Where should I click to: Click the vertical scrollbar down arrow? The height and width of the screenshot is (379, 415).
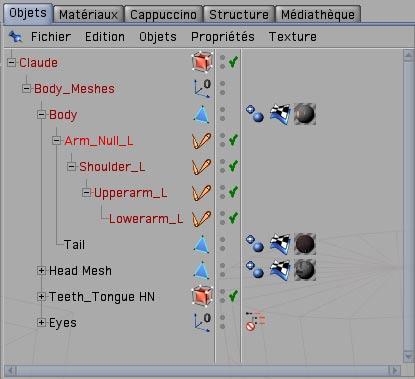pyautogui.click(x=408, y=356)
